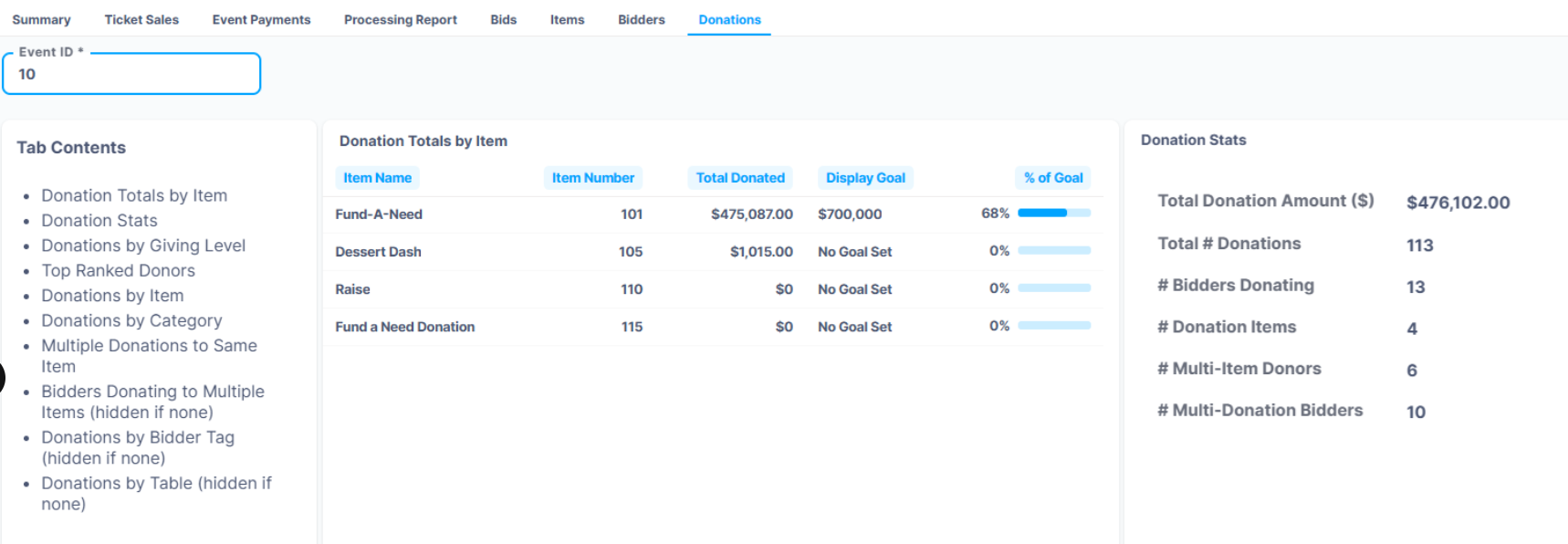1568x544 pixels.
Task: Click the Event ID input field
Action: pos(131,74)
